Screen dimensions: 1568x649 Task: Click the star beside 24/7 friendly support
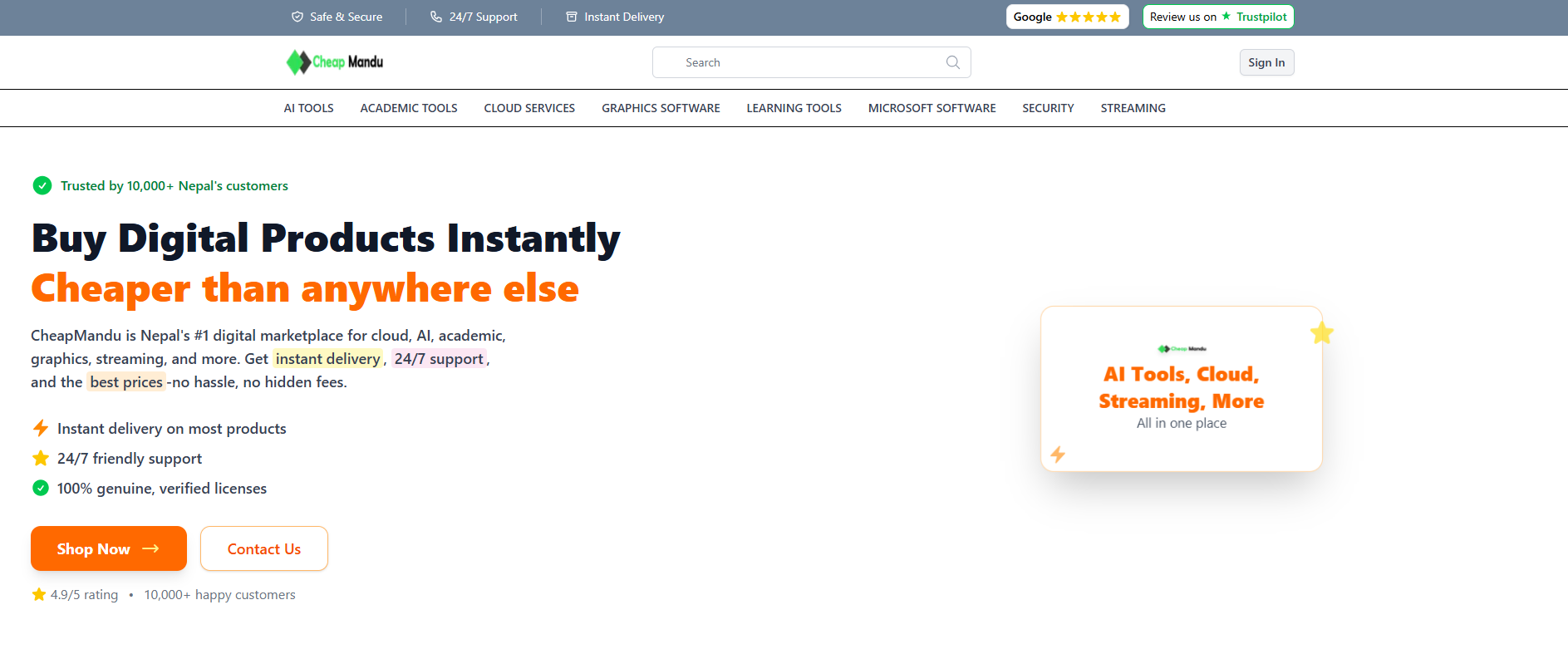(41, 458)
